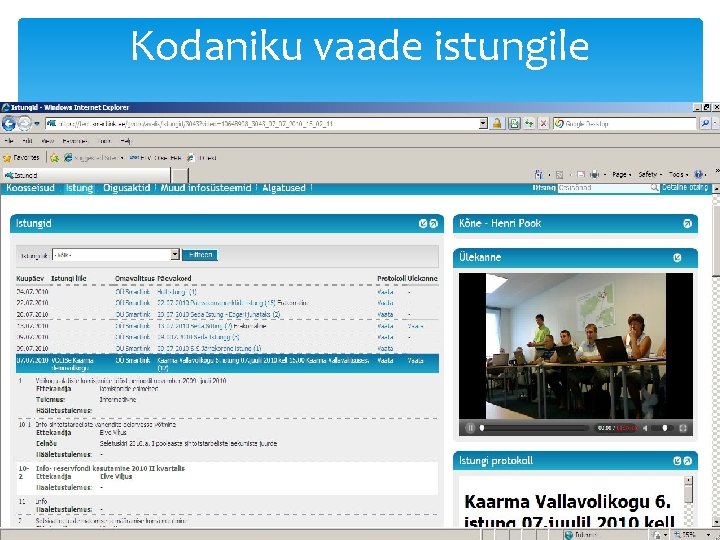The image size is (720, 540).
Task: Click the Filtreeri button
Action: (200, 255)
